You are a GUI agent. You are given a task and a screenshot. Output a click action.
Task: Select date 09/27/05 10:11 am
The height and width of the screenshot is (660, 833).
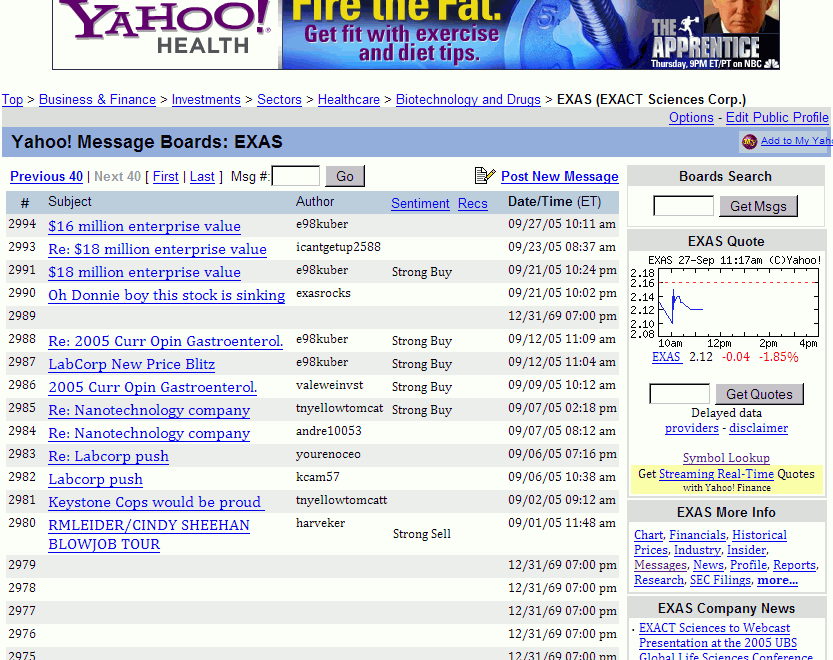coord(562,224)
